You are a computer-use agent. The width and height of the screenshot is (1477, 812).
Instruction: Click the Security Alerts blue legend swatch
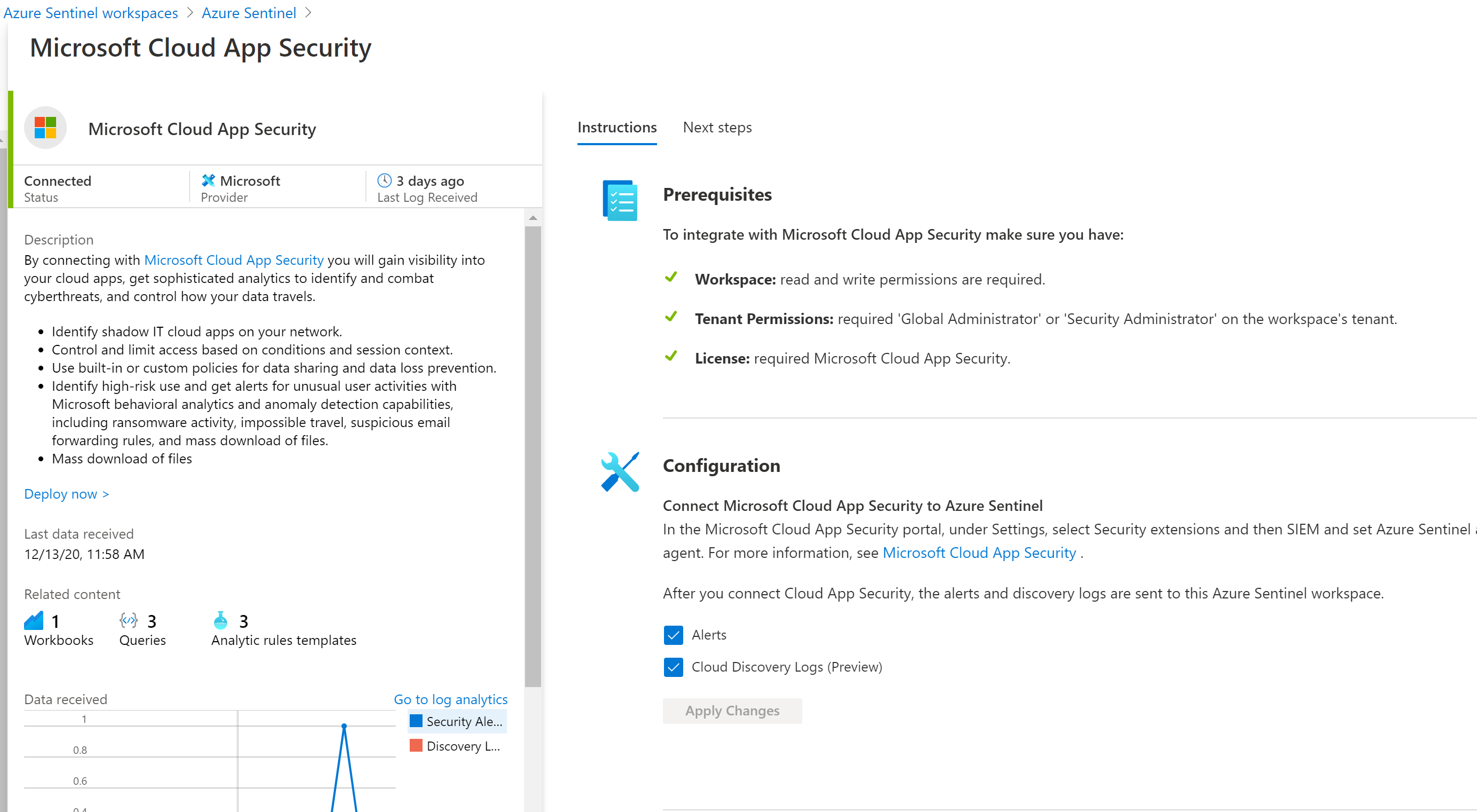click(415, 721)
